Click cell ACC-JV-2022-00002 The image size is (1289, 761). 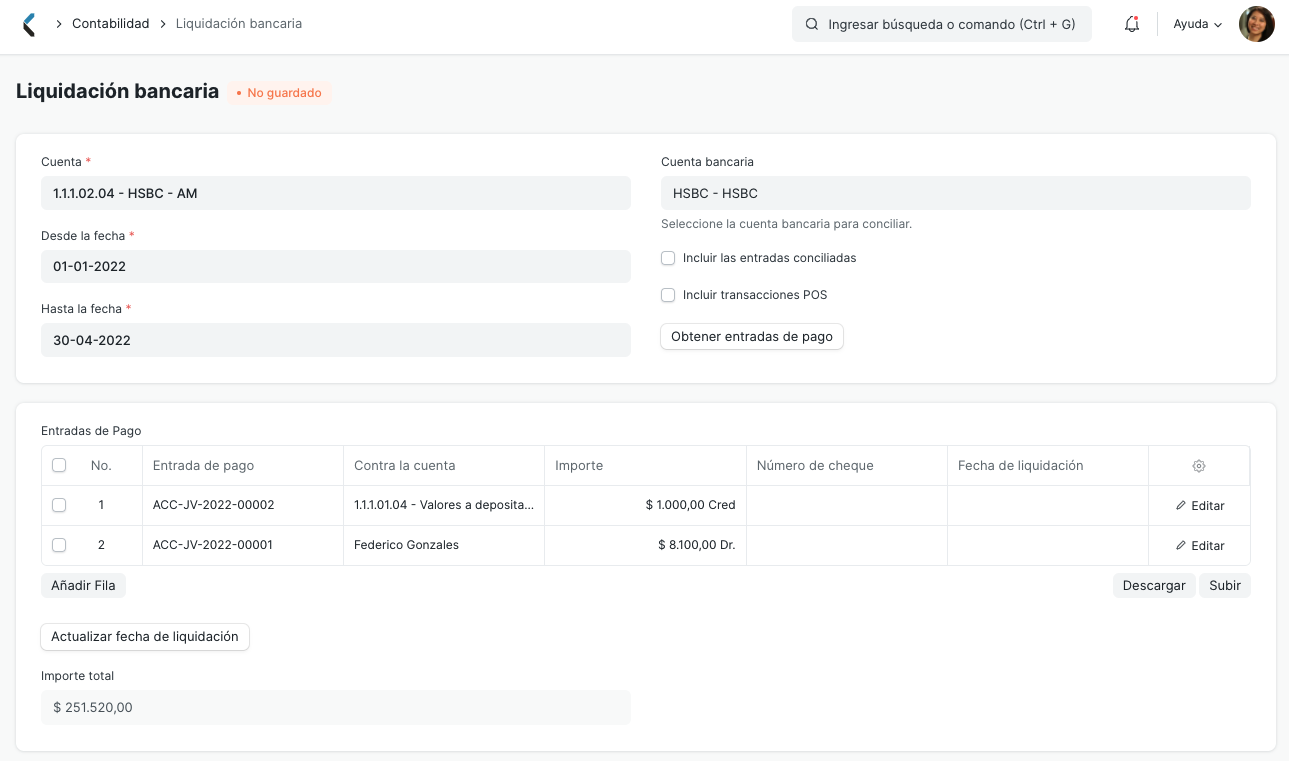click(243, 506)
